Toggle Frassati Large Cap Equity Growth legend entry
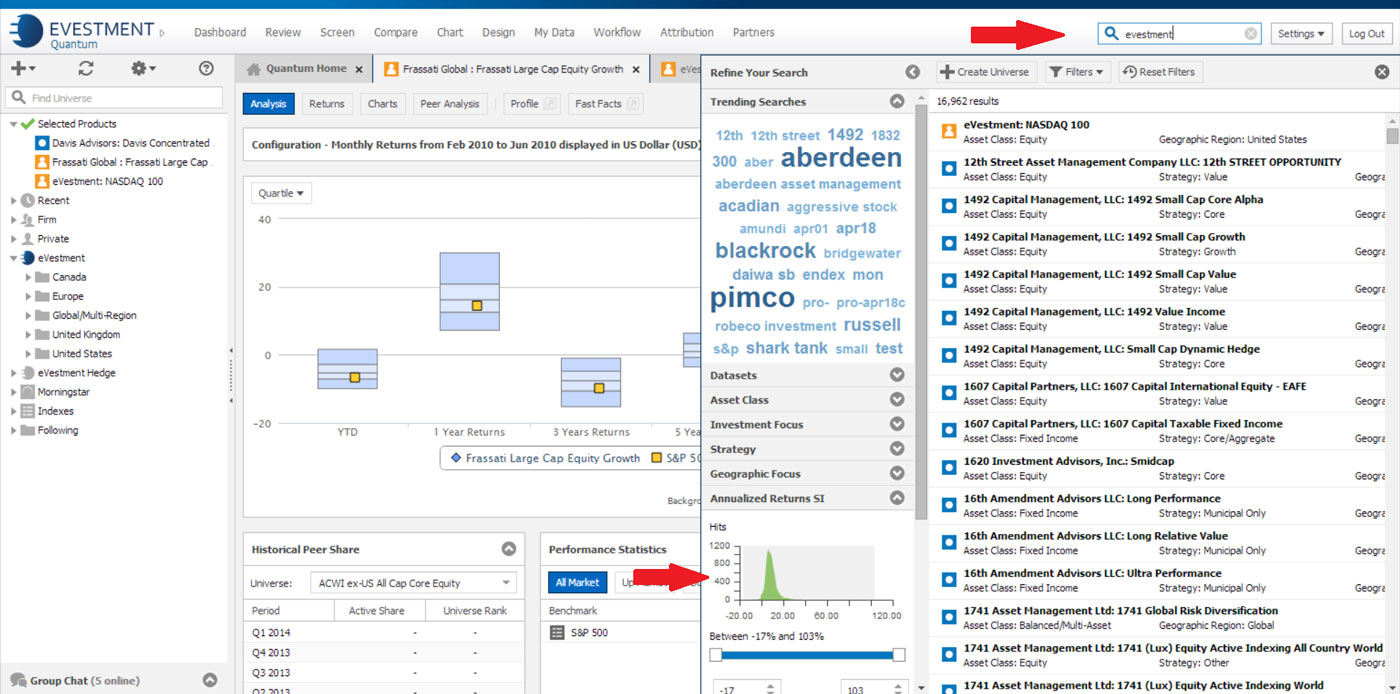This screenshot has width=1400, height=694. click(545, 458)
